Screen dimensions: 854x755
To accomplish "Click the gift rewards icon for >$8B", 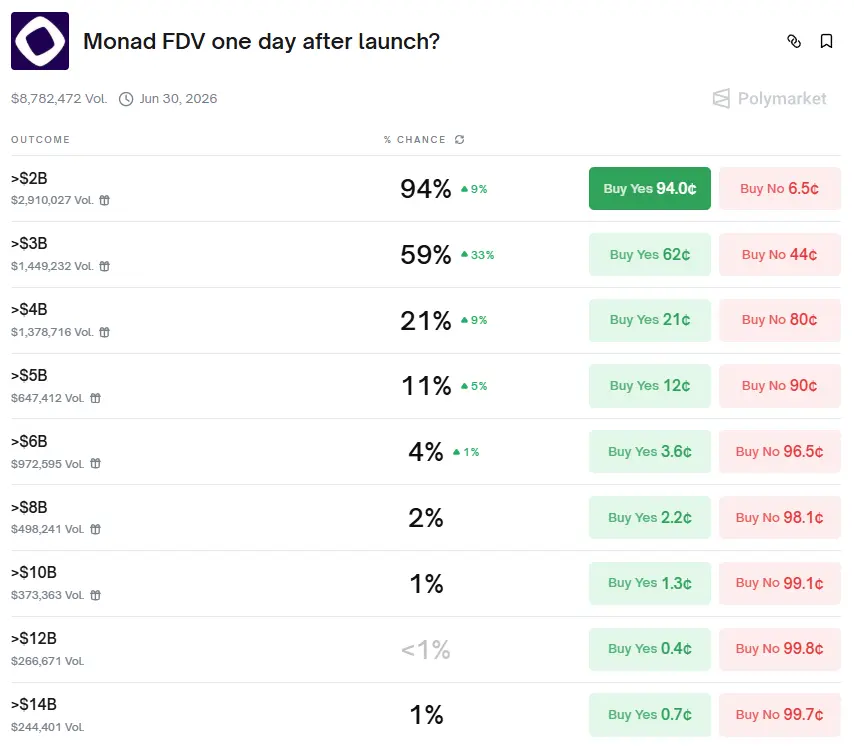I will (x=96, y=530).
